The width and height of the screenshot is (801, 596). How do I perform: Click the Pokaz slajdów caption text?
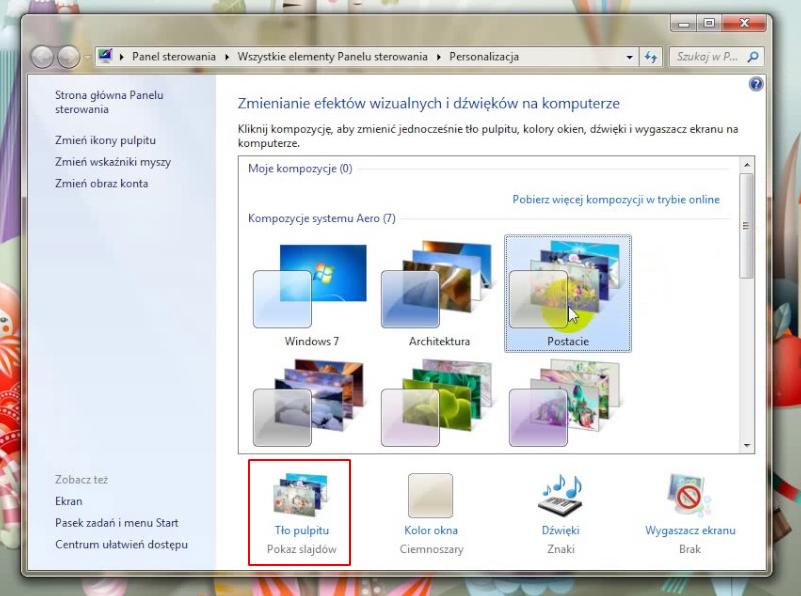pyautogui.click(x=301, y=549)
